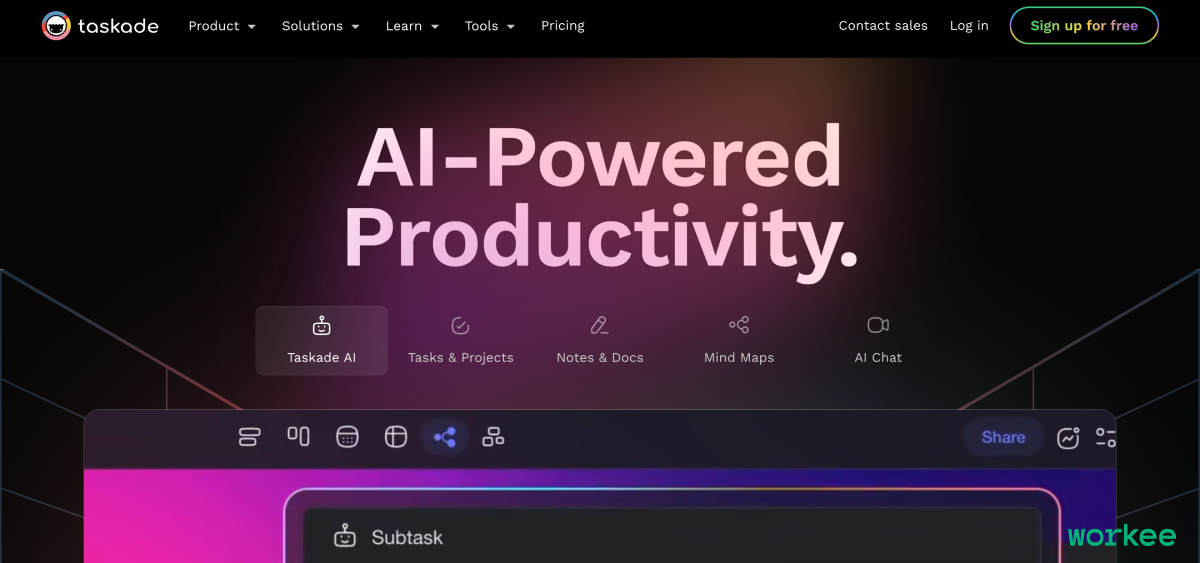The height and width of the screenshot is (563, 1200).
Task: Select the org chart view icon
Action: (x=493, y=437)
